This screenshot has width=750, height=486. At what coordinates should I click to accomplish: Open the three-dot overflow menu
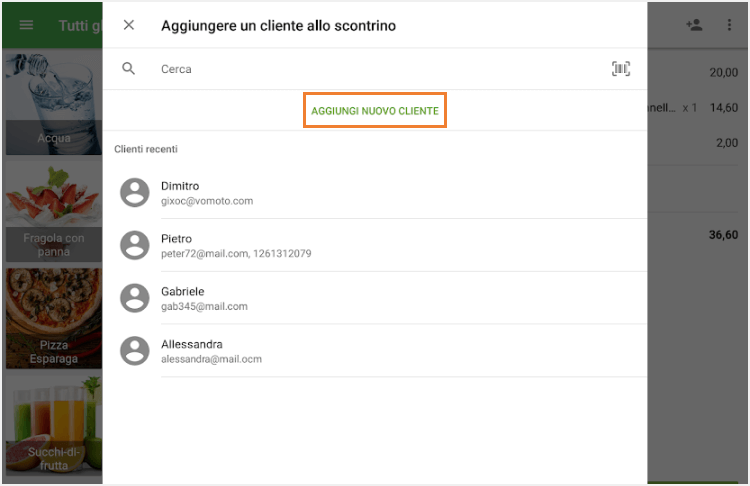pos(729,25)
